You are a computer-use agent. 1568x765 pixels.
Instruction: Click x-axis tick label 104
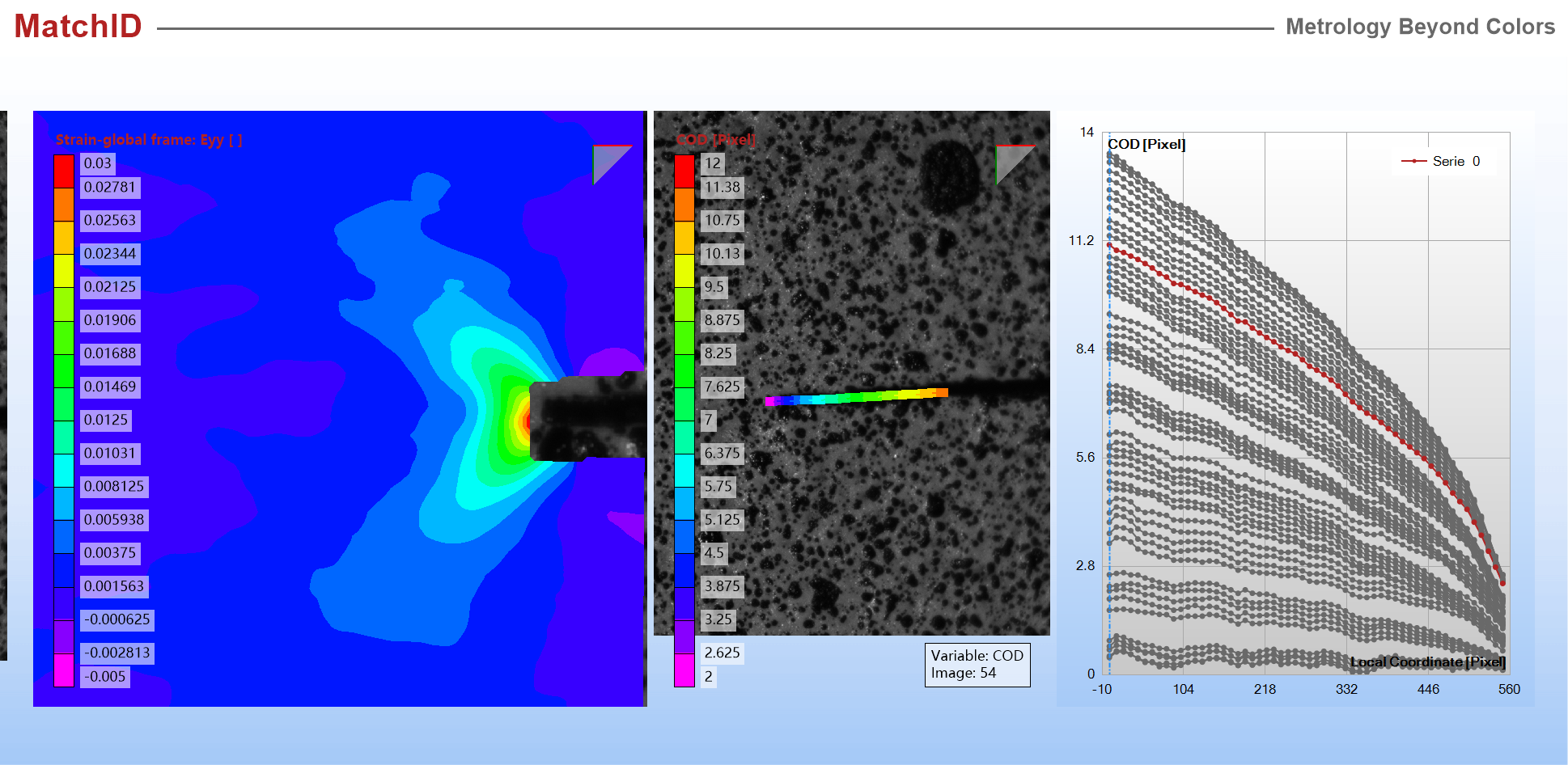(1183, 689)
